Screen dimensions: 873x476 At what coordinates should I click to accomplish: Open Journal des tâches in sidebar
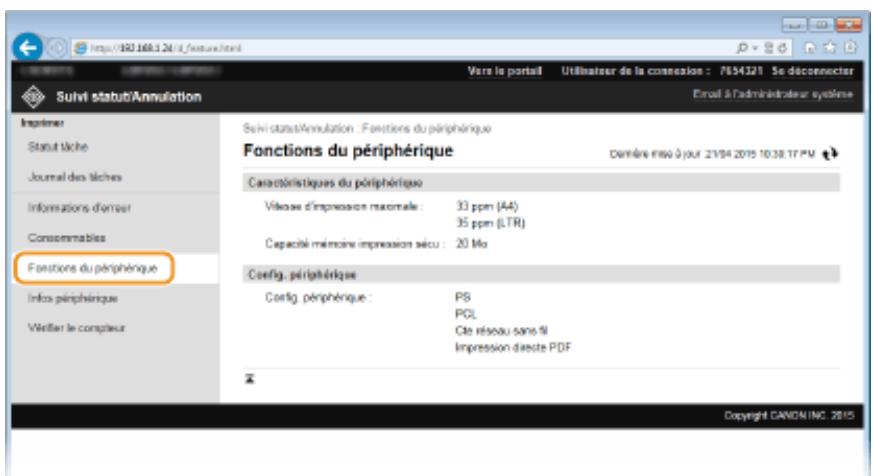pyautogui.click(x=75, y=177)
